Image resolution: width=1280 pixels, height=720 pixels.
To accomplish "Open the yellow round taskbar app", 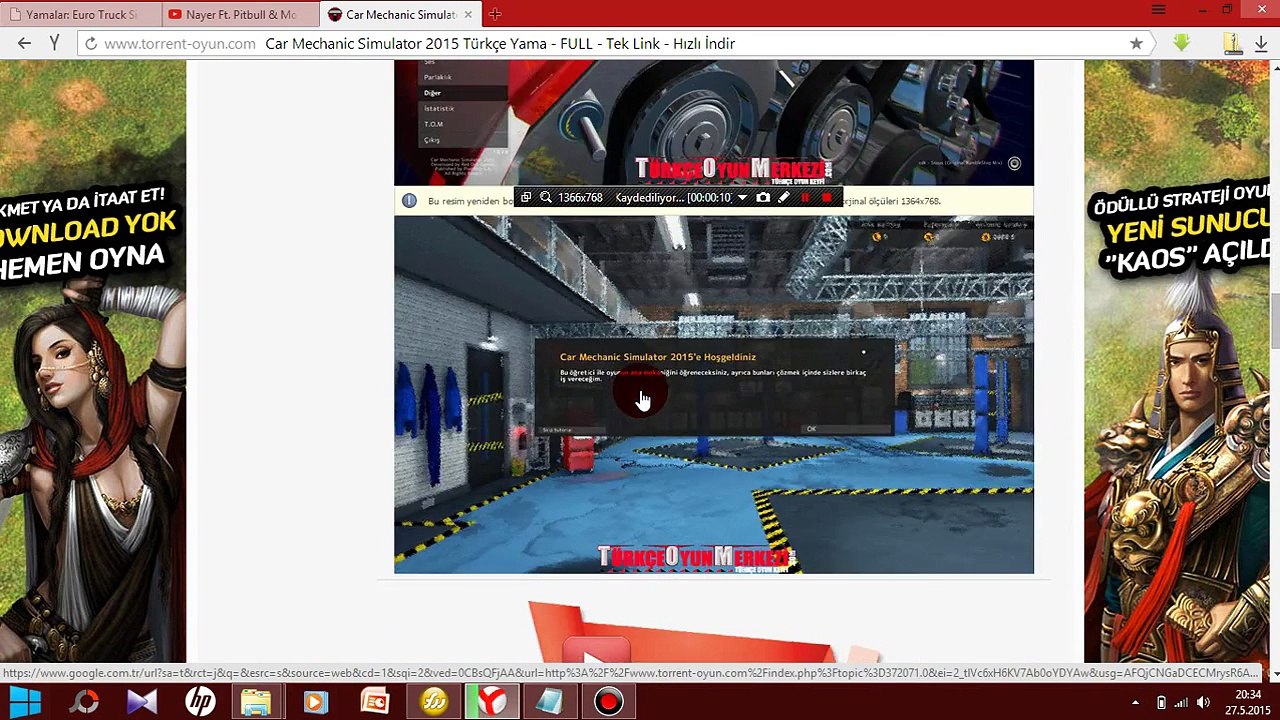I will 434,702.
